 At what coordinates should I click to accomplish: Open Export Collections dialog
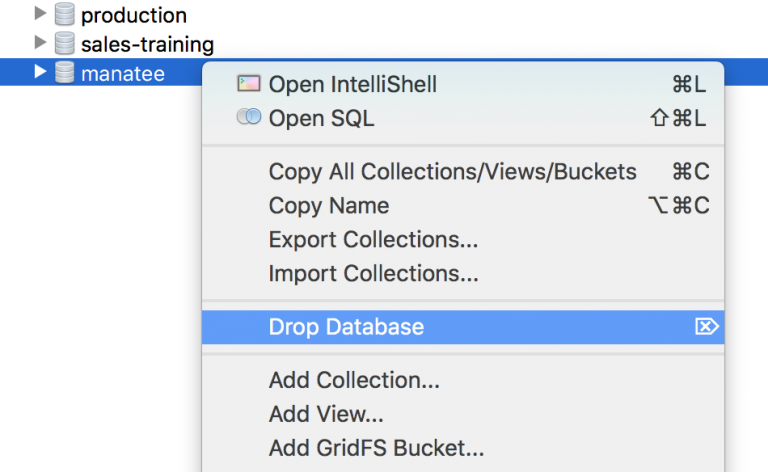tap(373, 240)
